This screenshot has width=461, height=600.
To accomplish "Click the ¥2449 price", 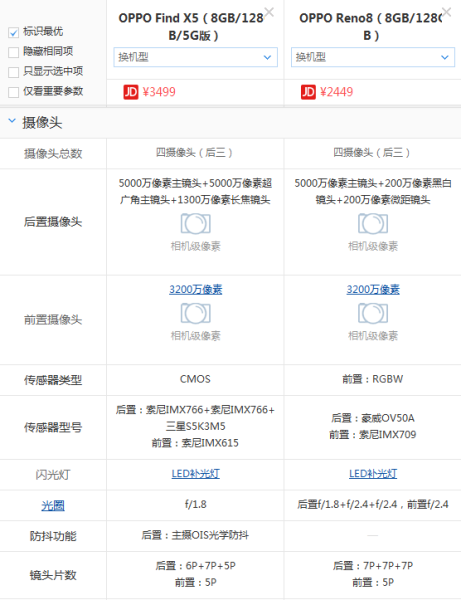I will point(336,92).
